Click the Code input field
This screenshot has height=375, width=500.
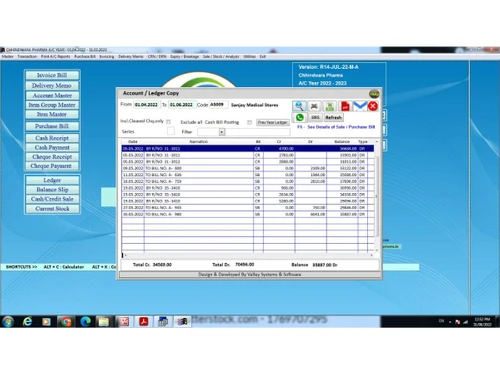218,105
